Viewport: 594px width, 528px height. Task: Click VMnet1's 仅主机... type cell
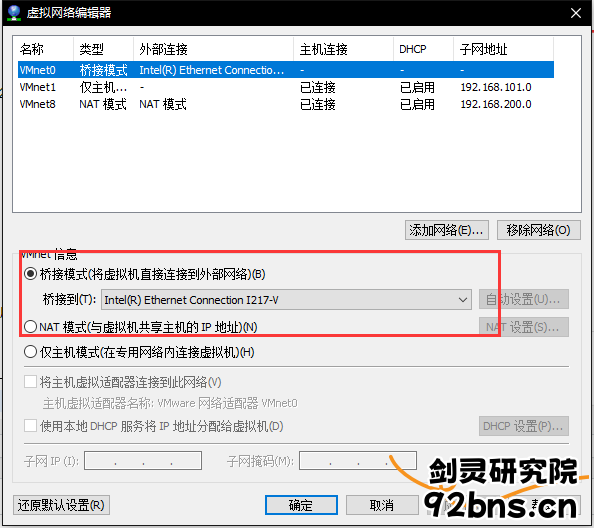coord(103,87)
